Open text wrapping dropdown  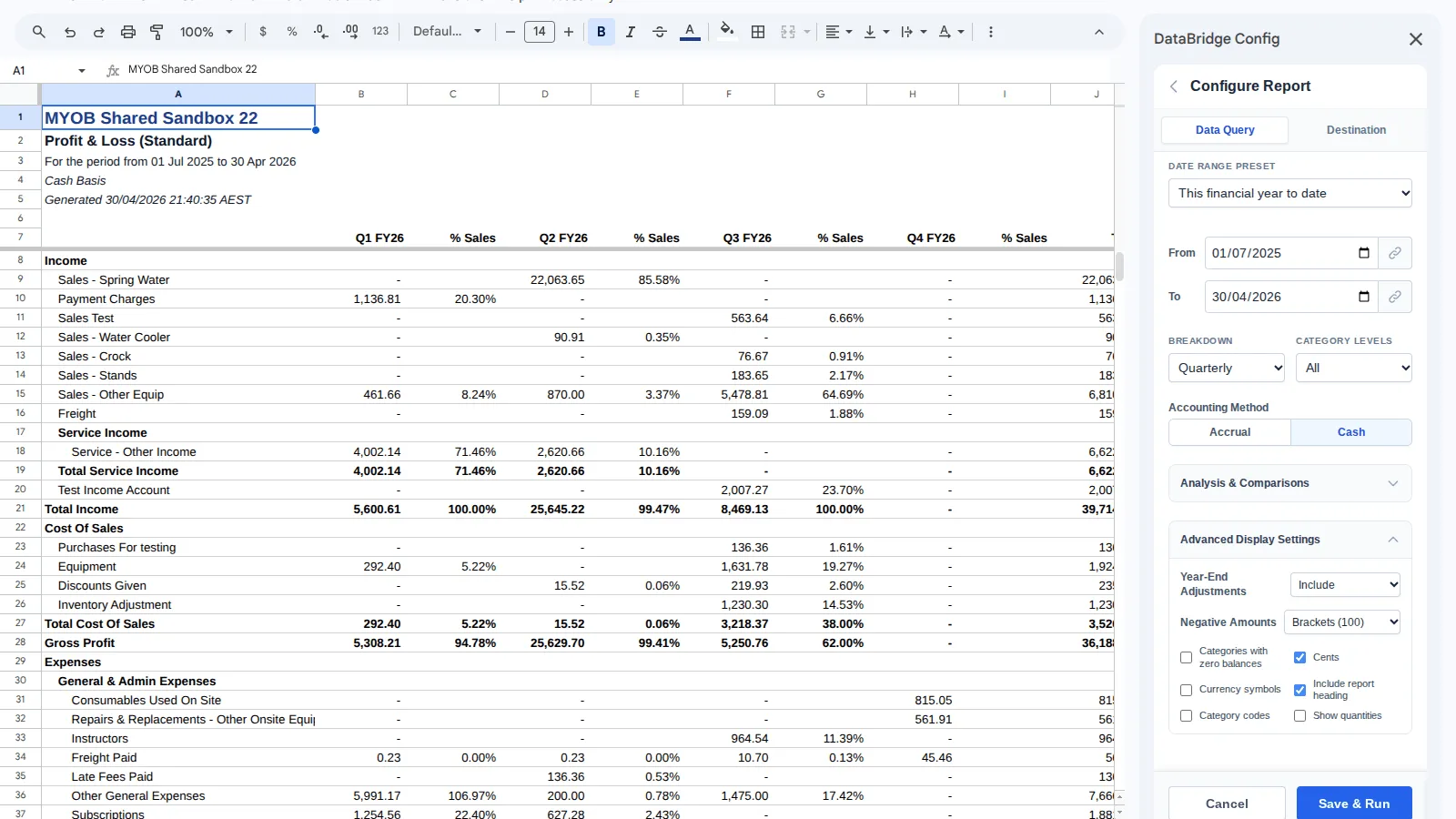click(x=914, y=32)
